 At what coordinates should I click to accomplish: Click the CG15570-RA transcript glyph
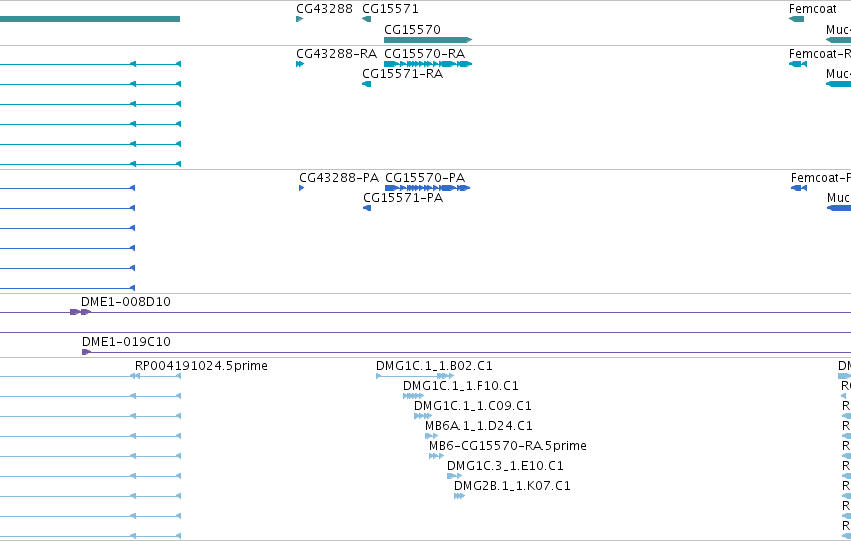(x=428, y=64)
